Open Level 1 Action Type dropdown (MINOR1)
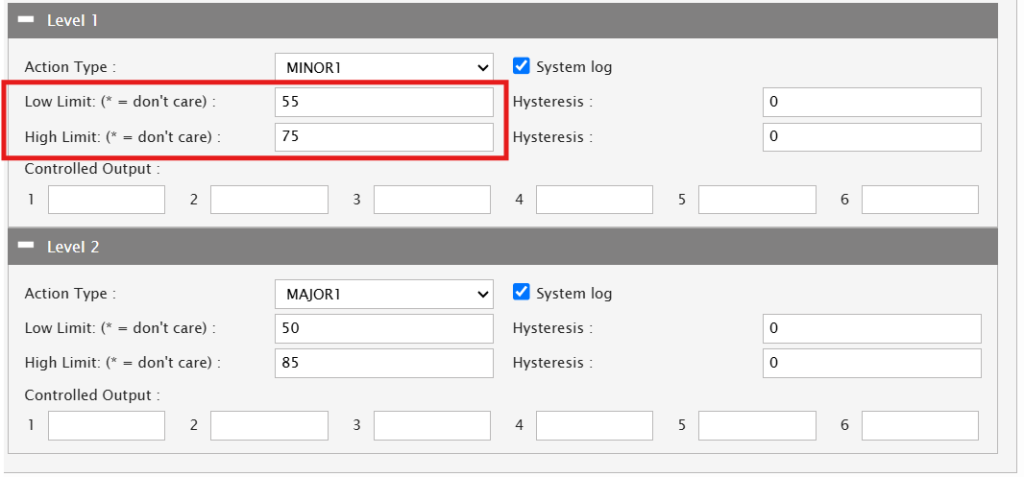Image resolution: width=1024 pixels, height=477 pixels. tap(384, 67)
